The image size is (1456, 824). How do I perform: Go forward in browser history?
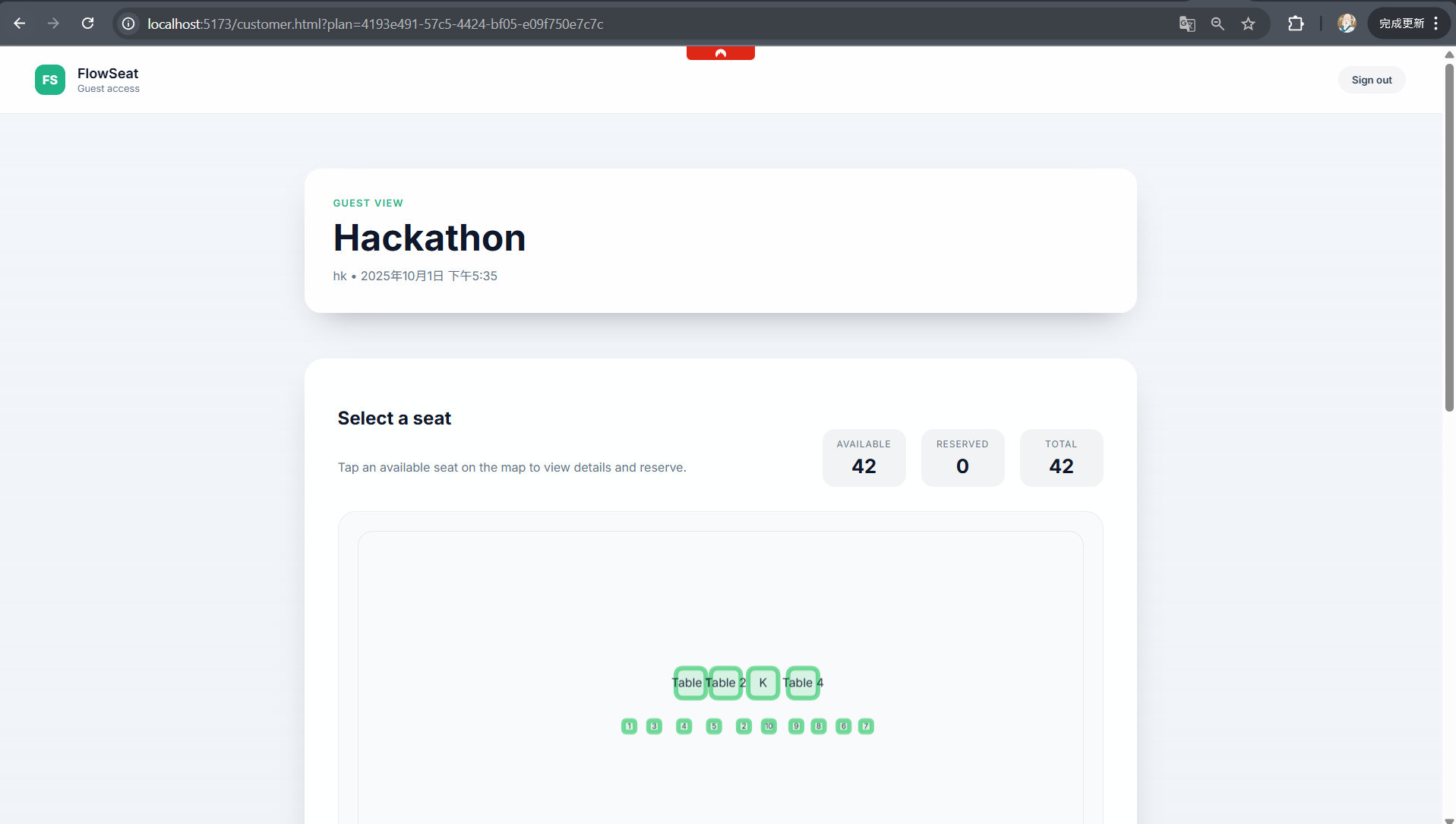(x=53, y=24)
